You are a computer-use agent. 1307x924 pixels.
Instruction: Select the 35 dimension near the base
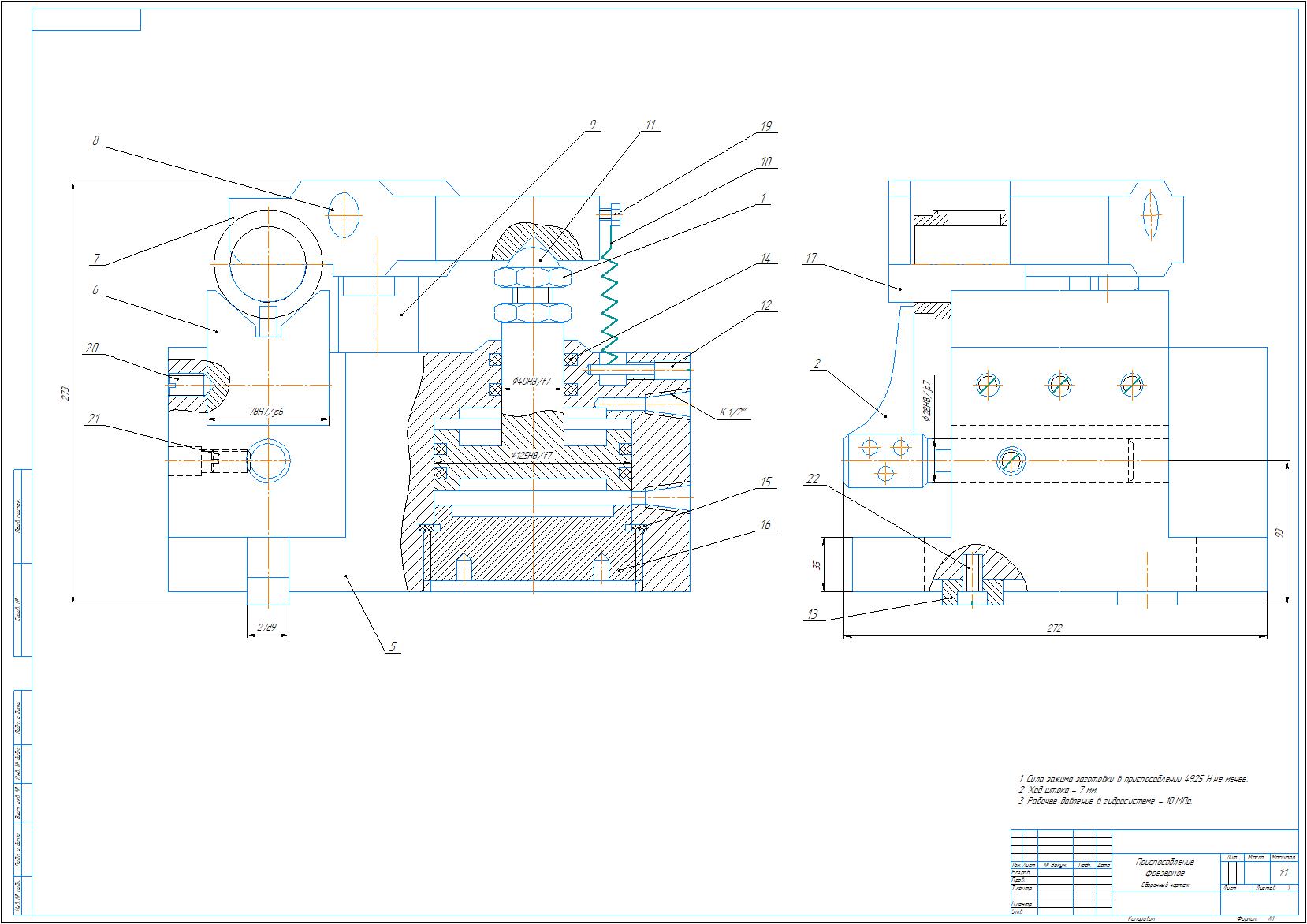click(x=817, y=564)
